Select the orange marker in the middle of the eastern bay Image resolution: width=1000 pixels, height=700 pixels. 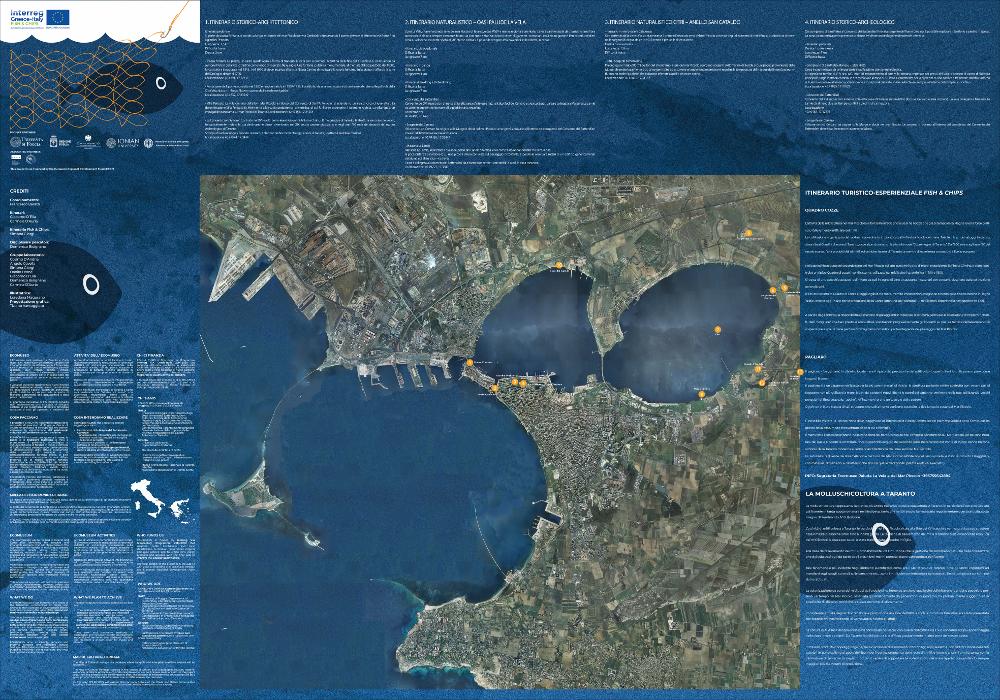coord(718,330)
